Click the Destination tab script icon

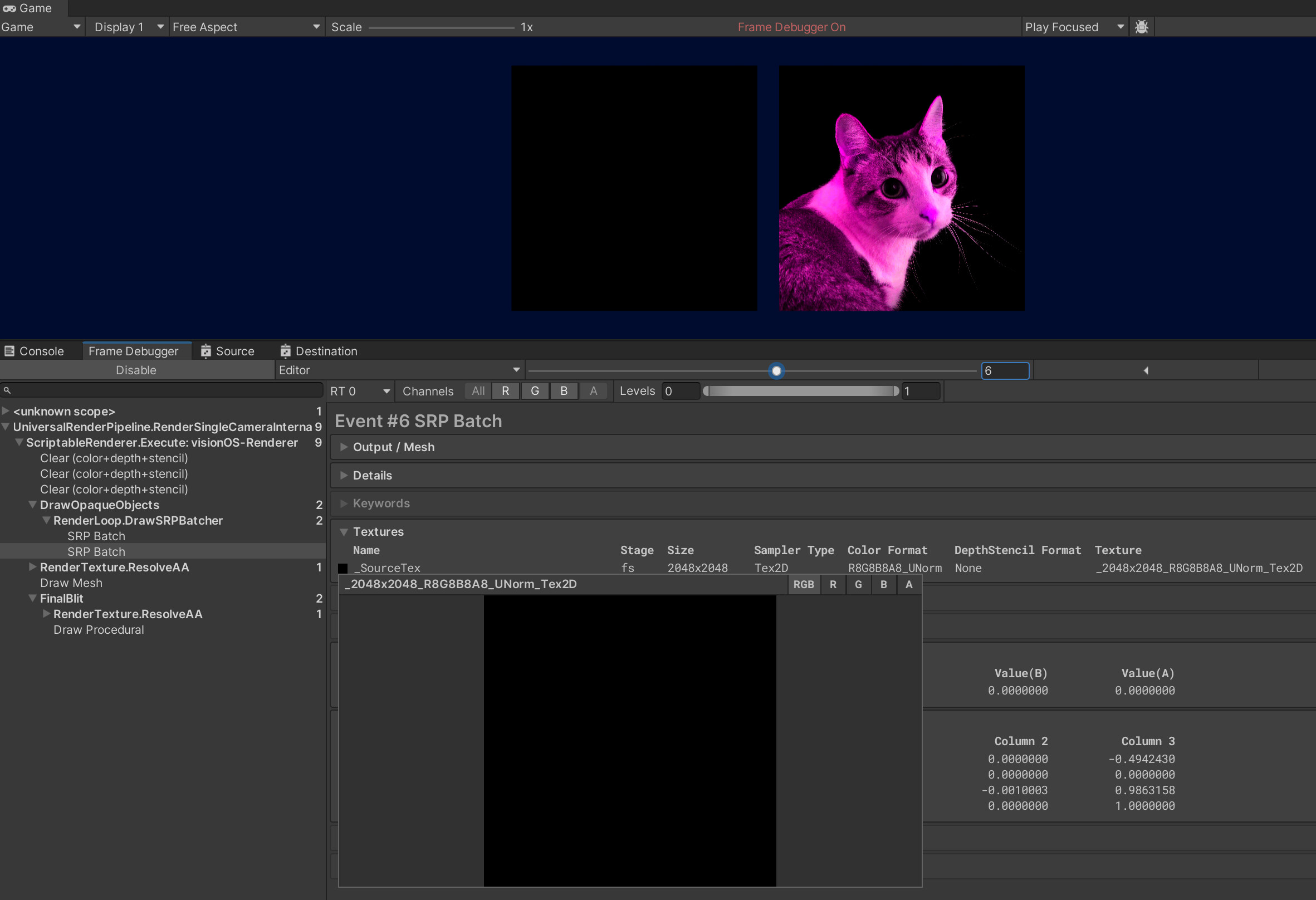click(x=285, y=351)
